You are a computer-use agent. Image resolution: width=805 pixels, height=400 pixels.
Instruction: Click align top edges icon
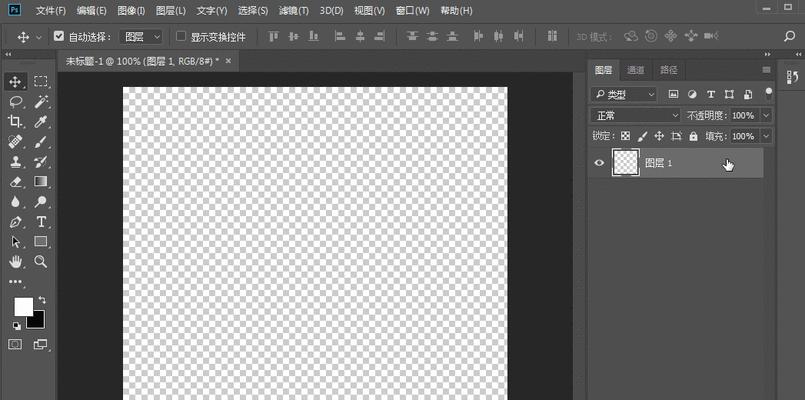coord(274,36)
